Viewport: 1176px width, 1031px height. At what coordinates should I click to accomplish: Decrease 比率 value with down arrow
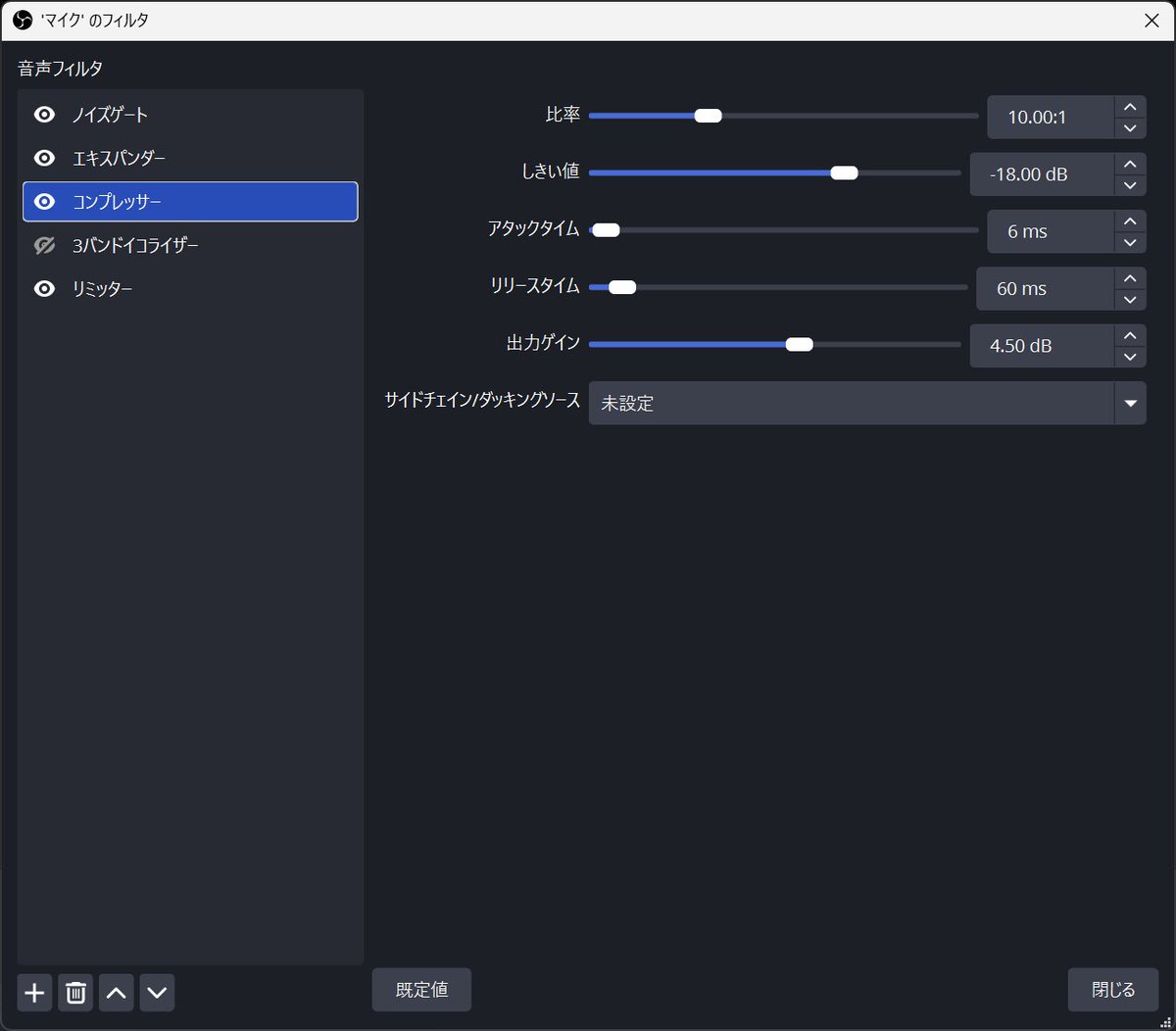[1130, 128]
